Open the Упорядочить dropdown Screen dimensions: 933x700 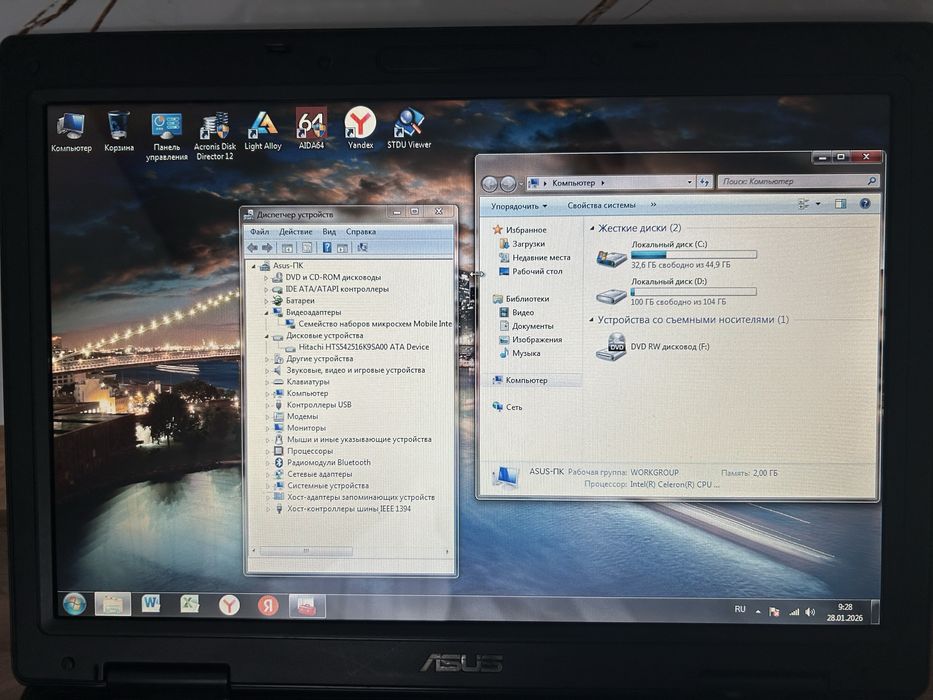tap(518, 206)
